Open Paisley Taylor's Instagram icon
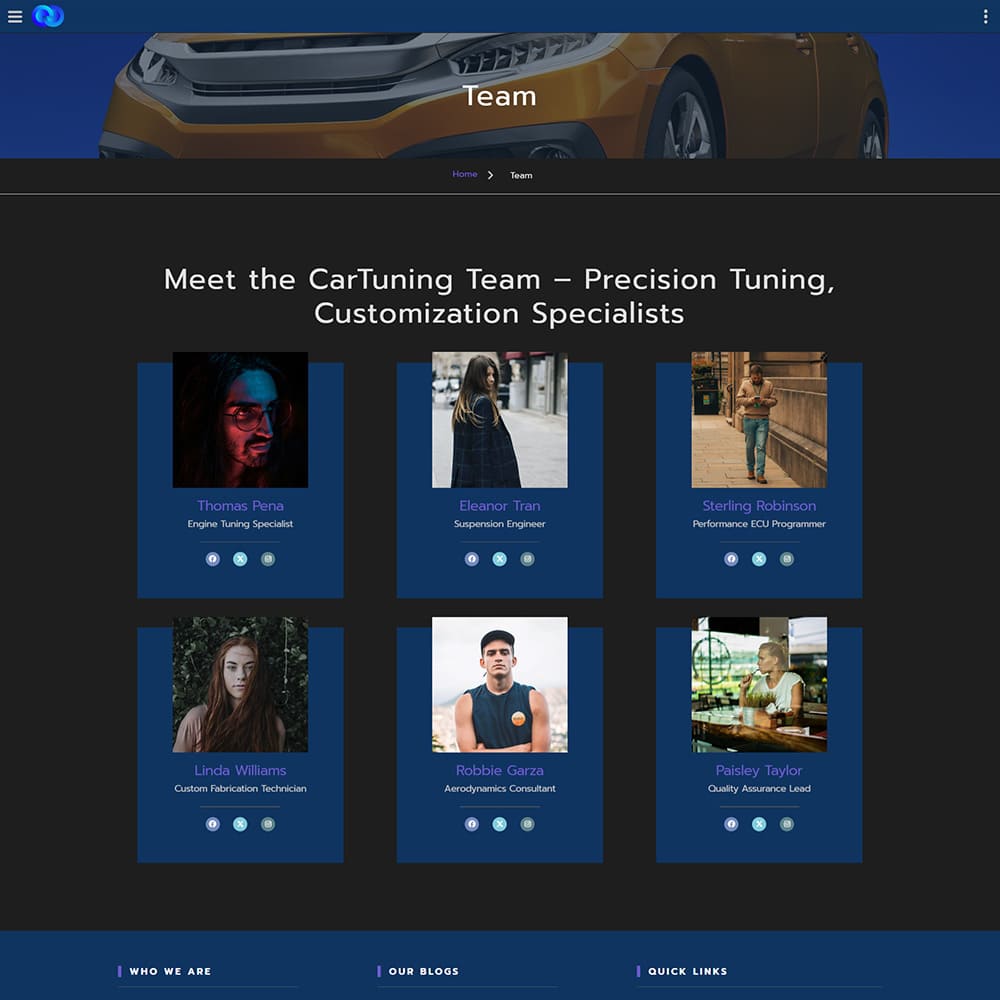The image size is (1000, 1000). pos(787,824)
